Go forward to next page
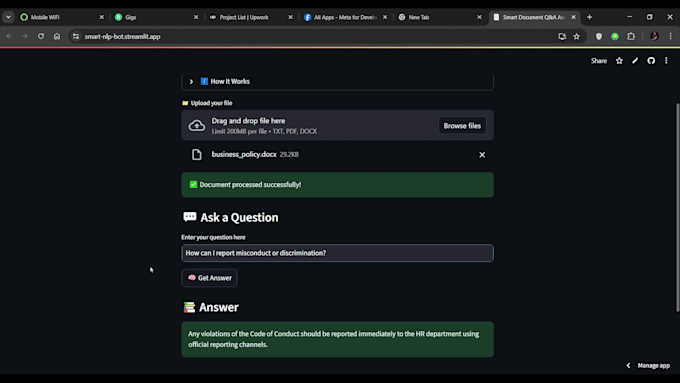This screenshot has height=383, width=680. [x=25, y=36]
